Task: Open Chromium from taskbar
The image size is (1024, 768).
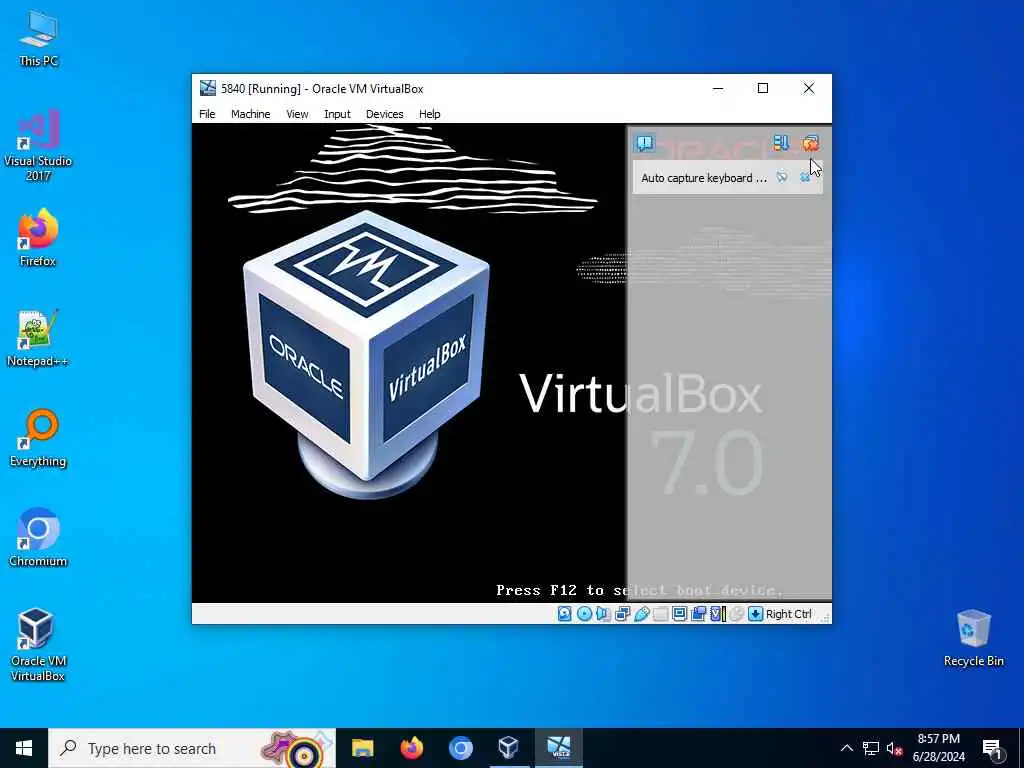Action: click(x=460, y=748)
